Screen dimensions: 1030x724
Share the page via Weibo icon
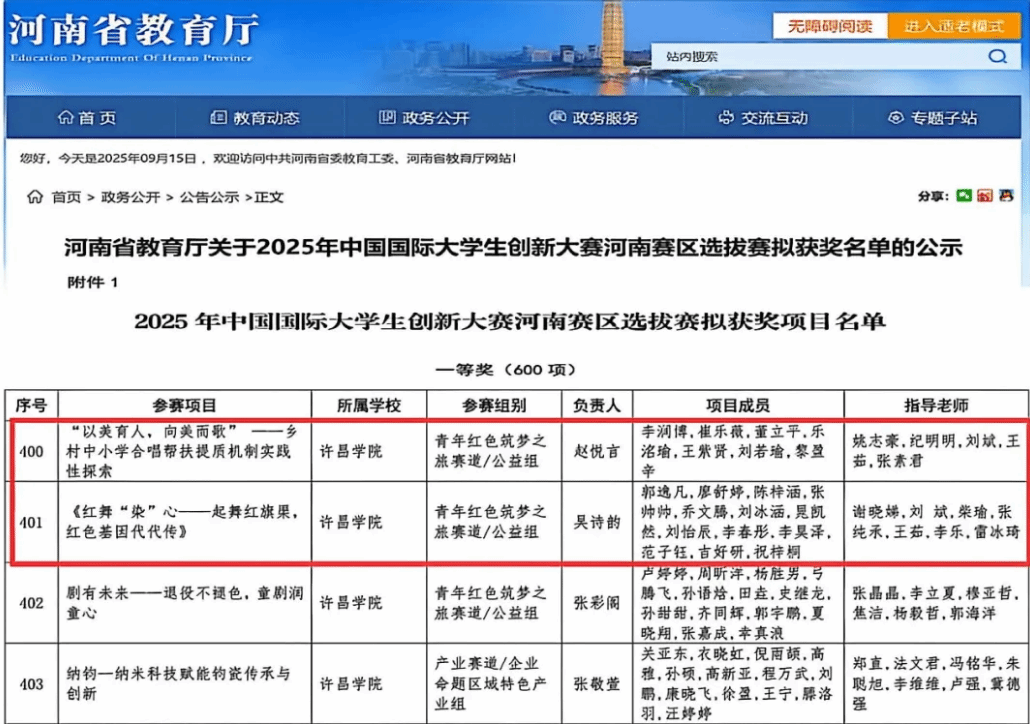point(984,196)
